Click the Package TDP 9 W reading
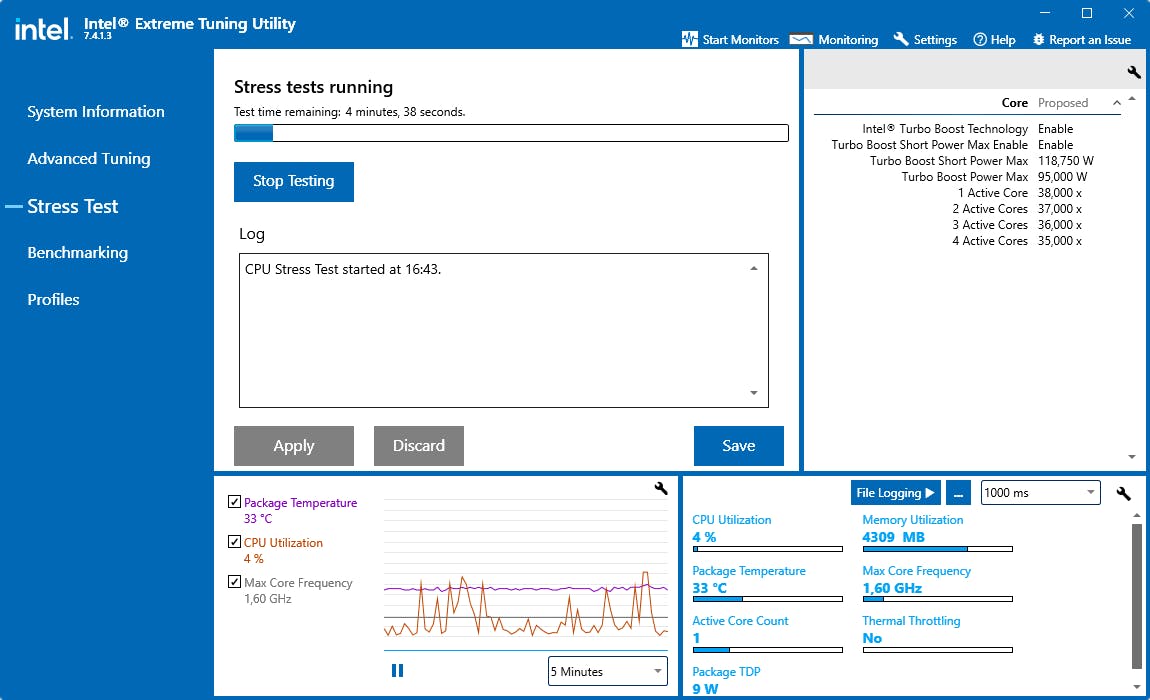The height and width of the screenshot is (700, 1150). pyautogui.click(x=705, y=689)
